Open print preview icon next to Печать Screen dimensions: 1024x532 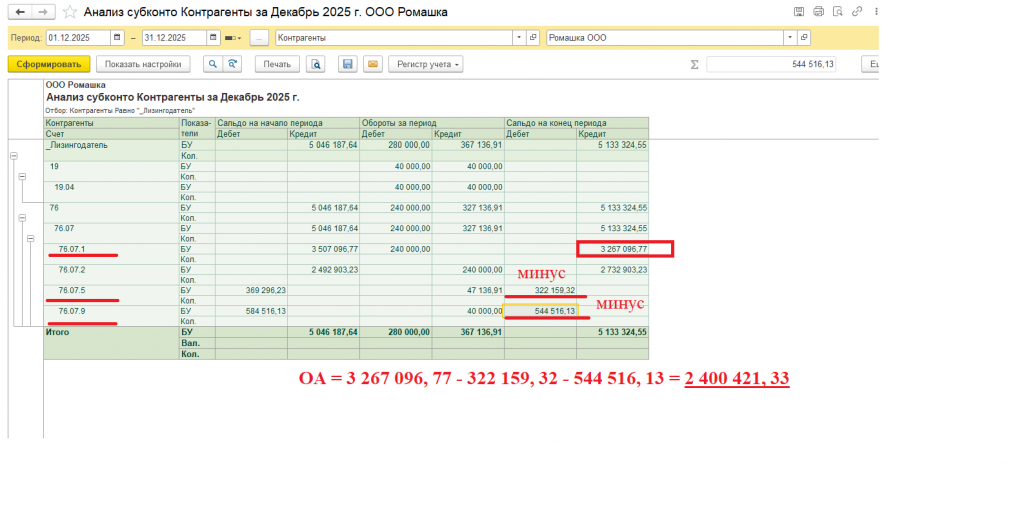(315, 64)
